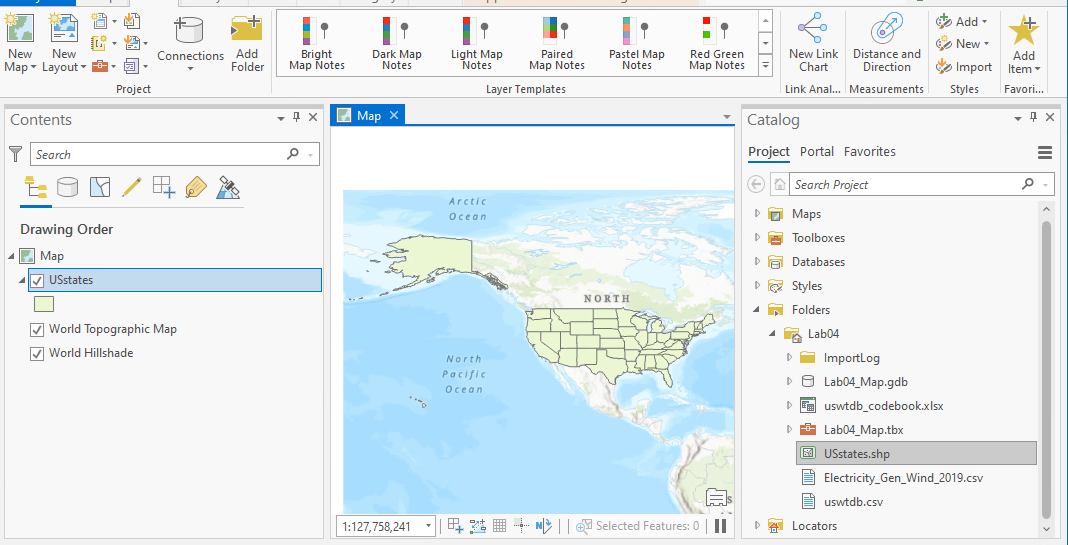Click the New Layout button
1068x545 pixels.
(64, 44)
